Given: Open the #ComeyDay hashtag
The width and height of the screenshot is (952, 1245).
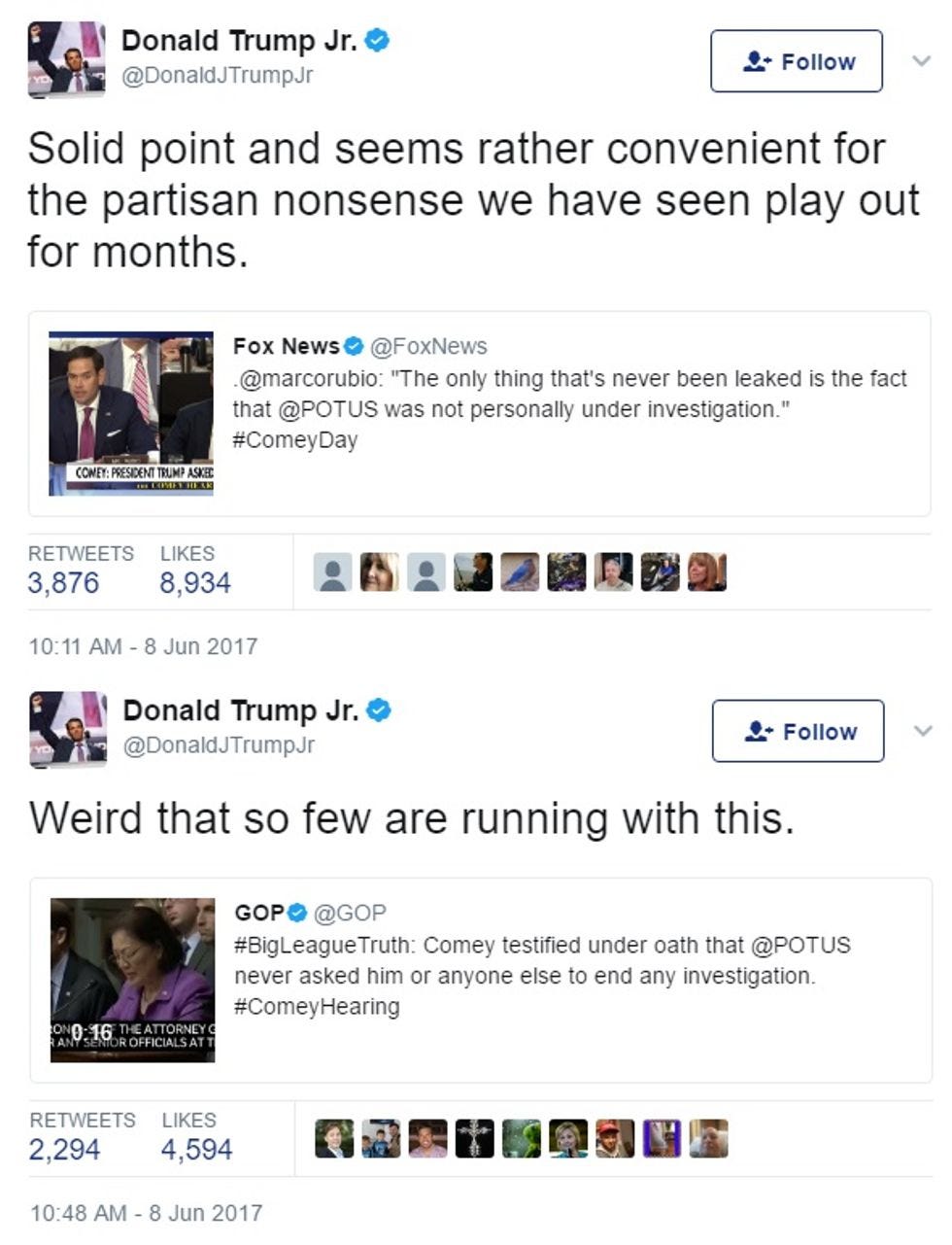Looking at the screenshot, I should 295,440.
